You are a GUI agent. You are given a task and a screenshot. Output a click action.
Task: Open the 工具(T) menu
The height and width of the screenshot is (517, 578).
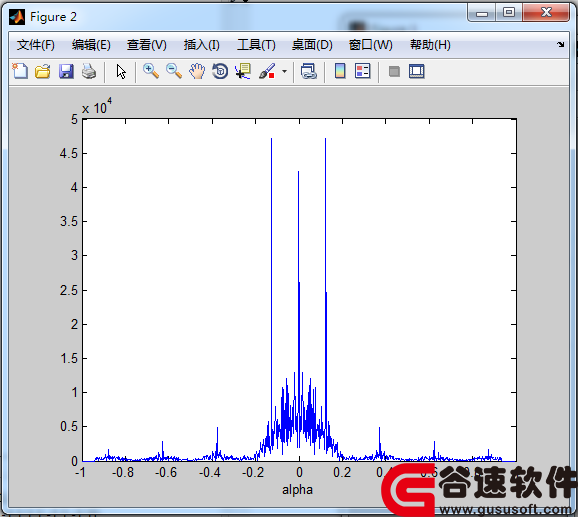click(256, 45)
